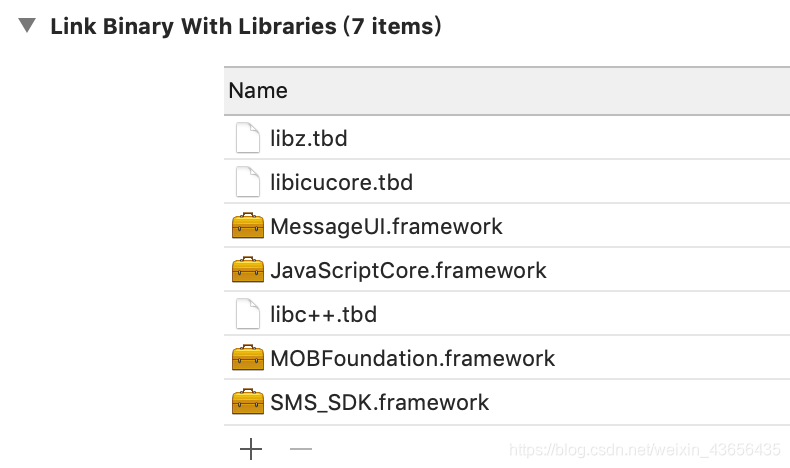Click the SMS_SDK.framework toolbox icon
Screen dimensions: 790x468
(x=248, y=402)
